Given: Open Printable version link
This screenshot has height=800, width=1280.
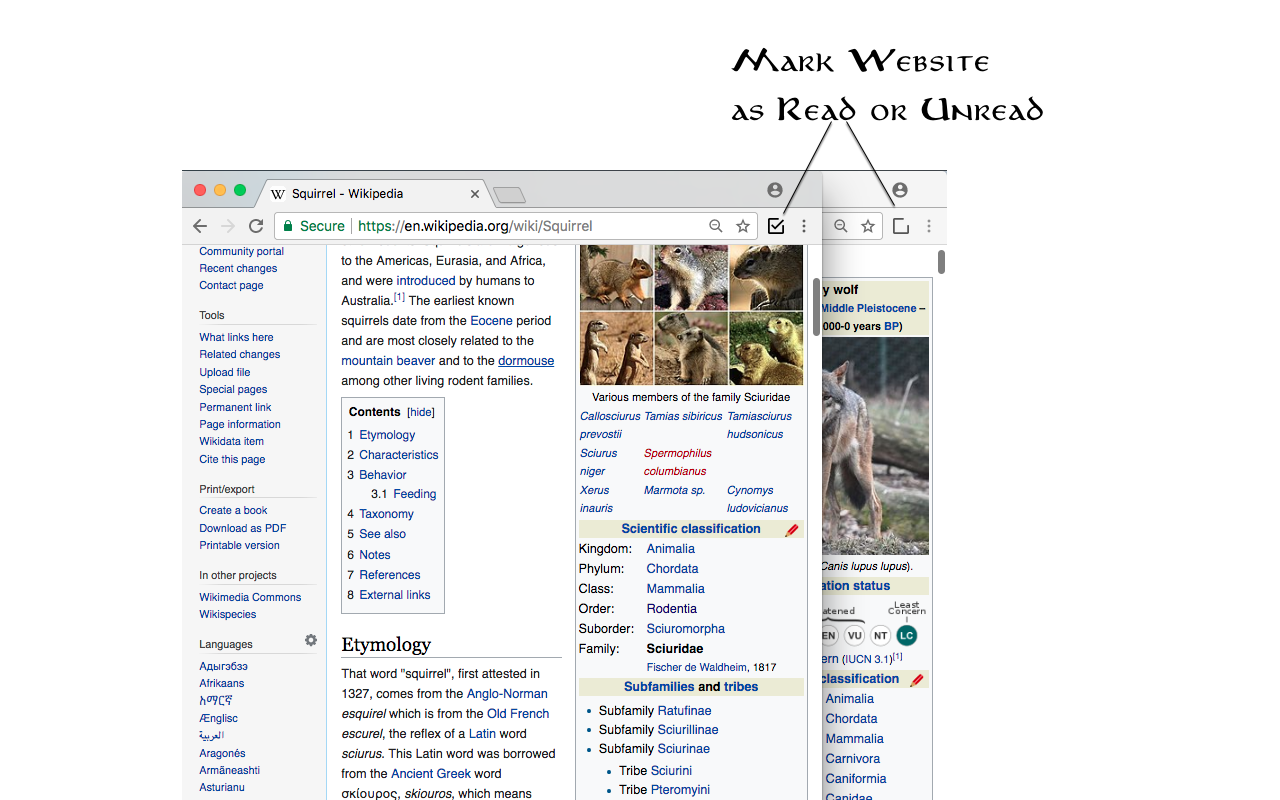Looking at the screenshot, I should point(239,545).
